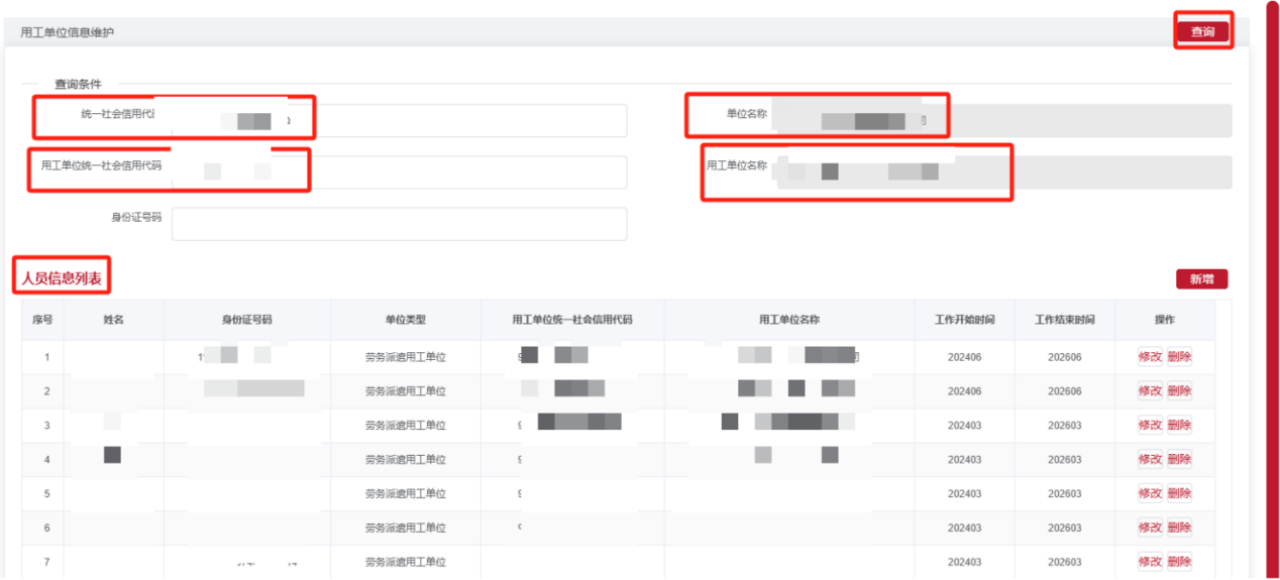Focus the 身份证号码 input field
The height and width of the screenshot is (580, 1280).
tap(399, 224)
